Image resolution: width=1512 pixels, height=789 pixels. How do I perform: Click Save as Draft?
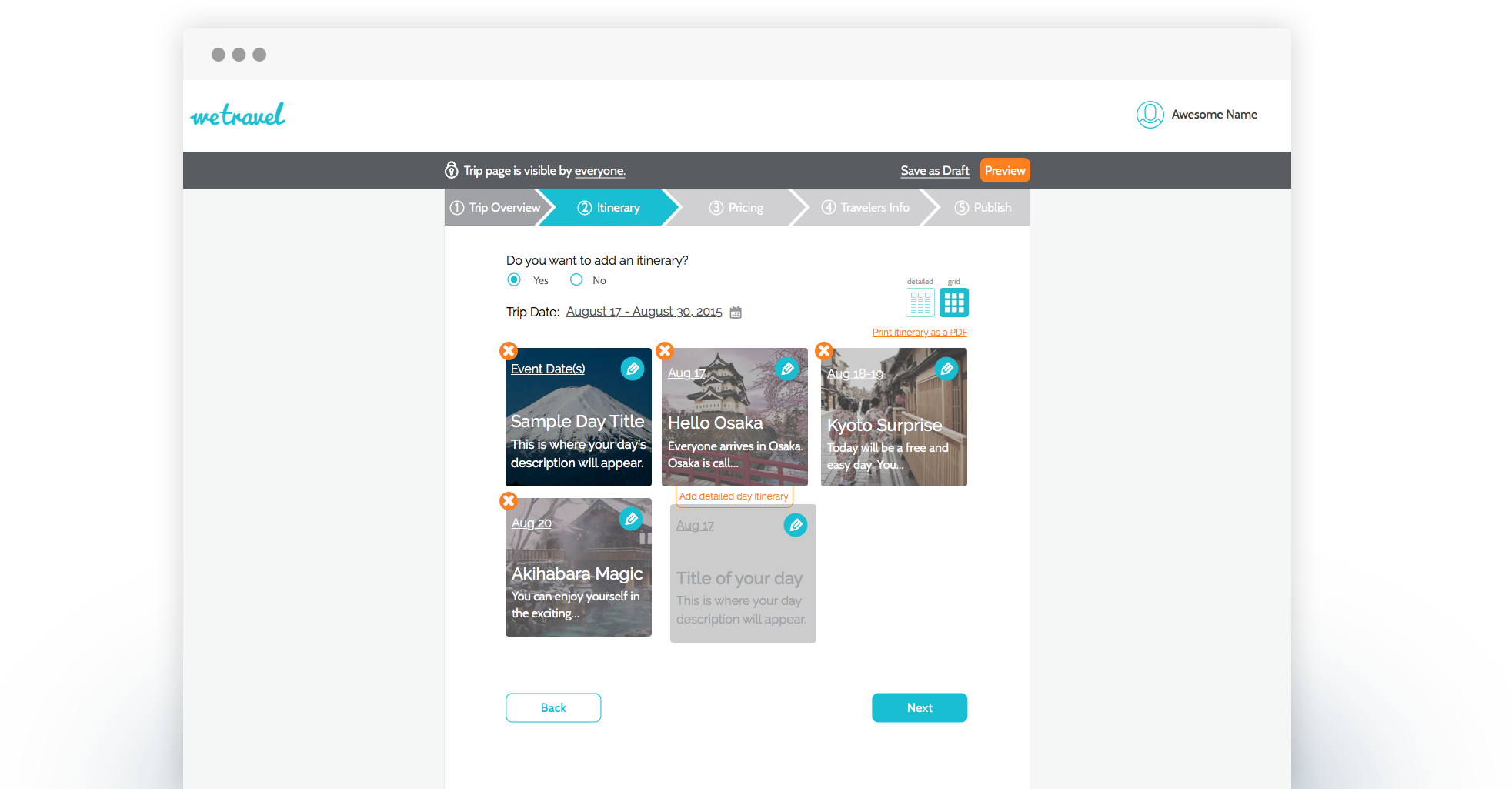pyautogui.click(x=934, y=171)
